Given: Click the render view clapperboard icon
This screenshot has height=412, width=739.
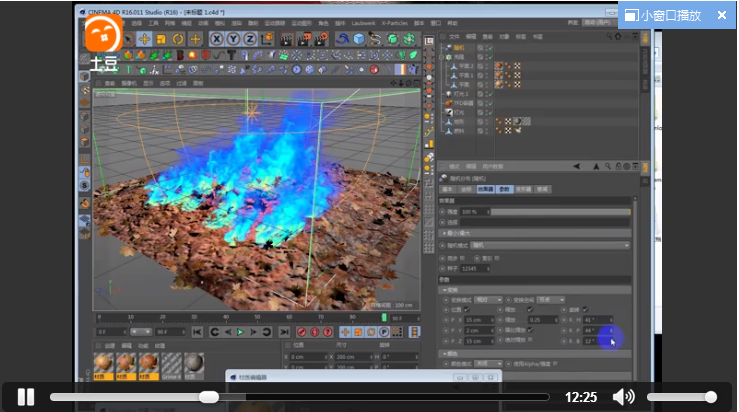Looking at the screenshot, I should 287,39.
